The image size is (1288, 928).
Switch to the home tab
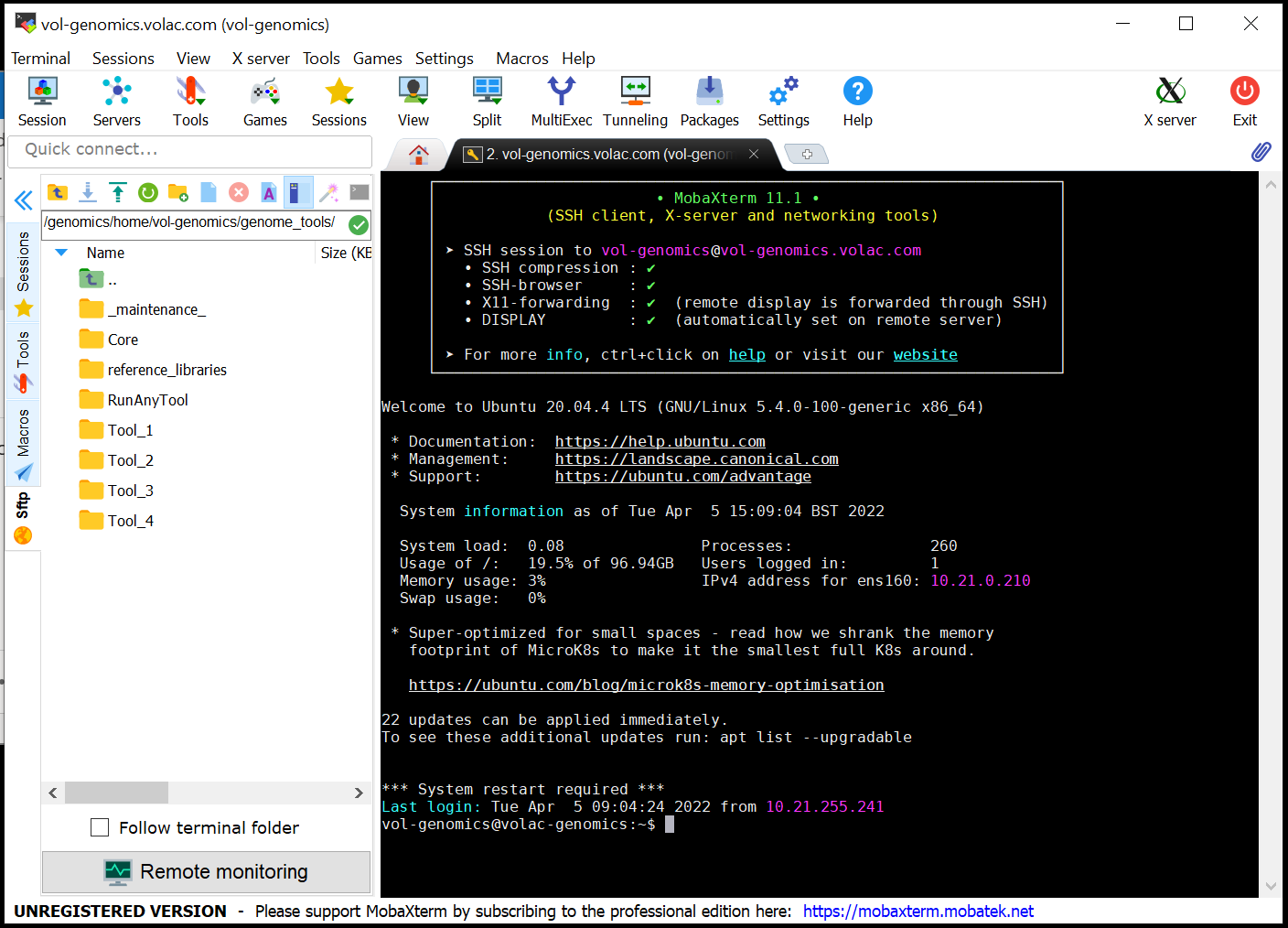point(419,154)
